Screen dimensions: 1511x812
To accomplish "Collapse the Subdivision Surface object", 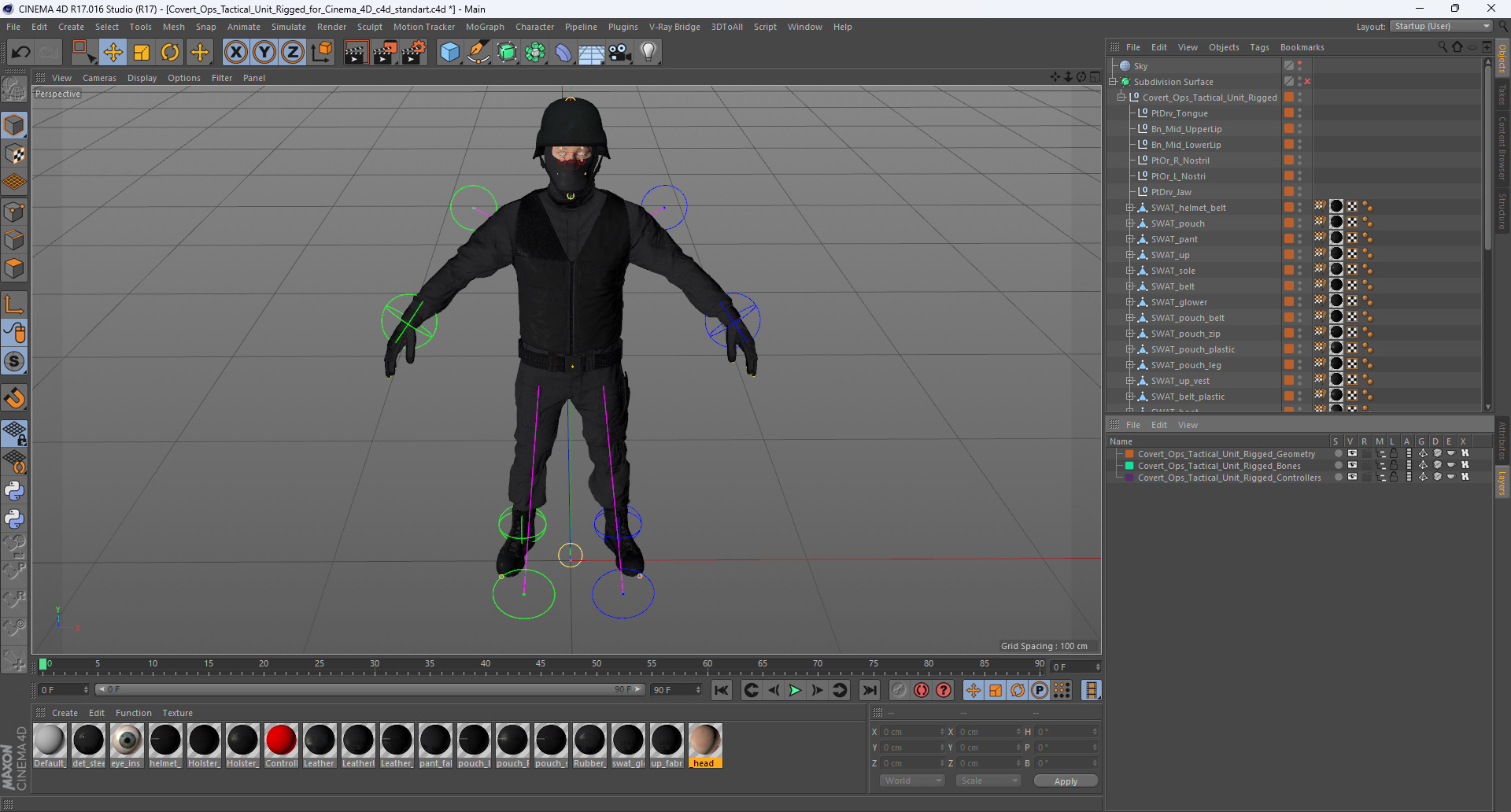I will tap(1114, 82).
